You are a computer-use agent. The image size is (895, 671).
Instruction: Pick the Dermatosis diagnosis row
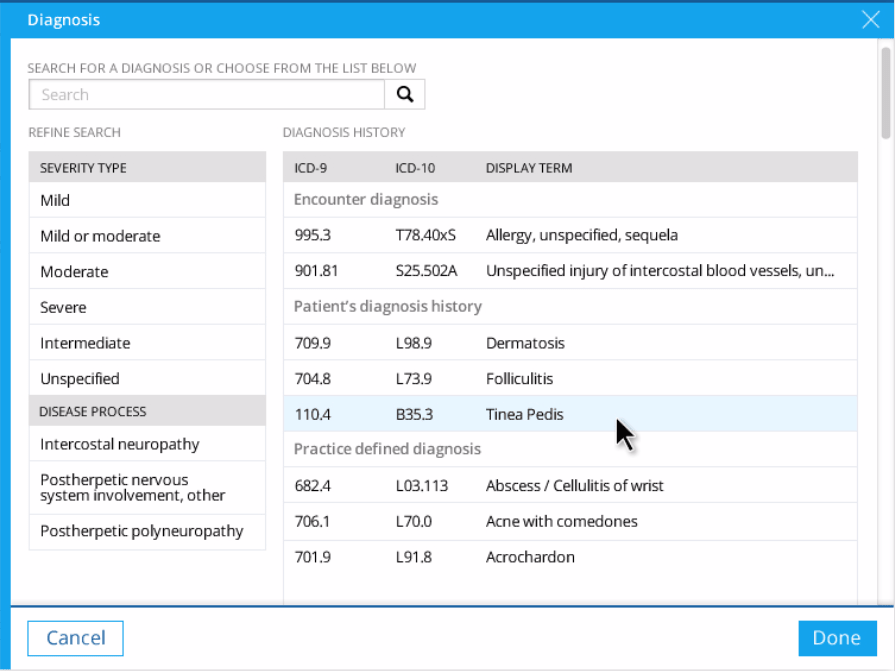(x=570, y=343)
